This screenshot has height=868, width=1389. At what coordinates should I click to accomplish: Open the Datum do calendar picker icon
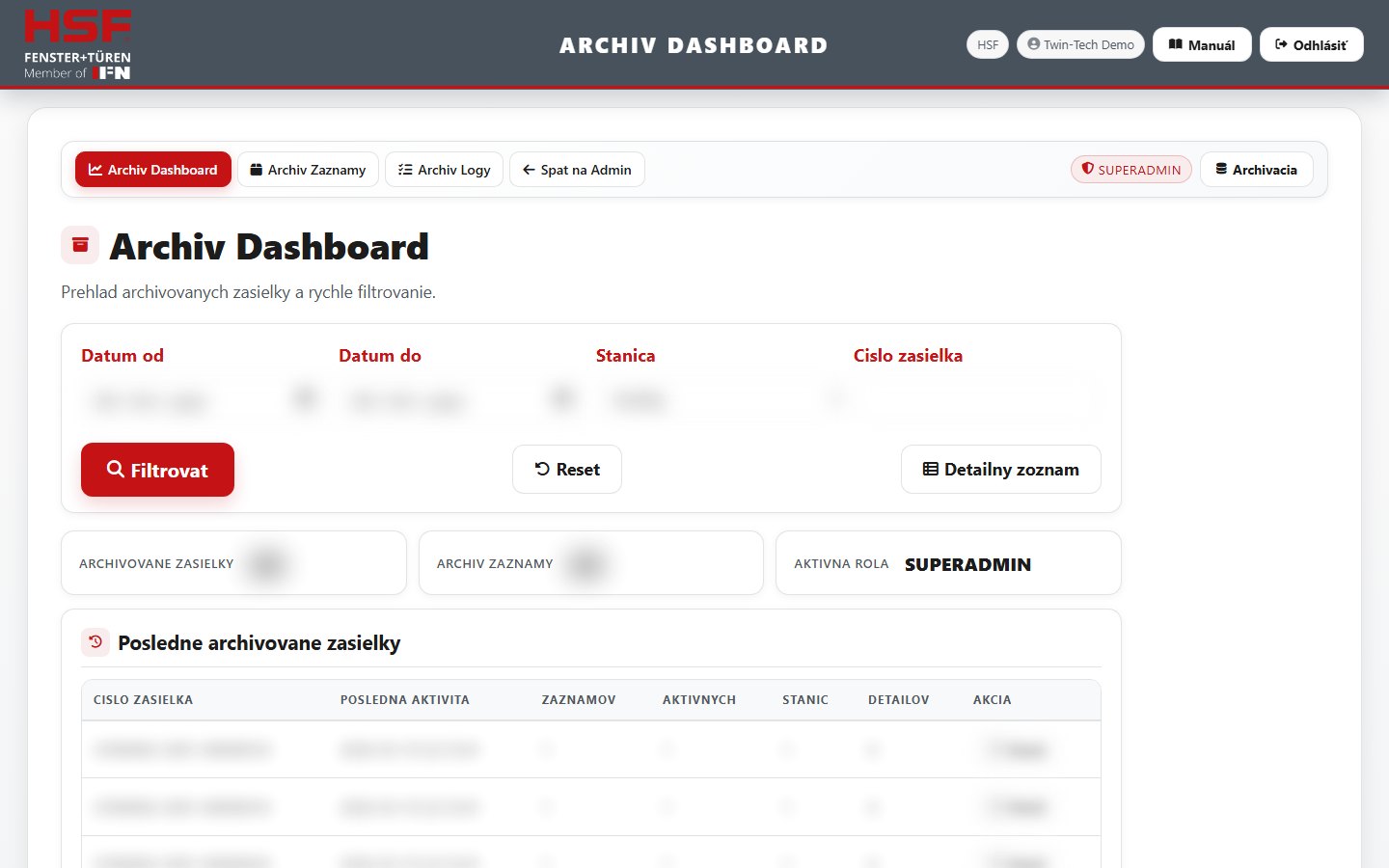coord(562,398)
